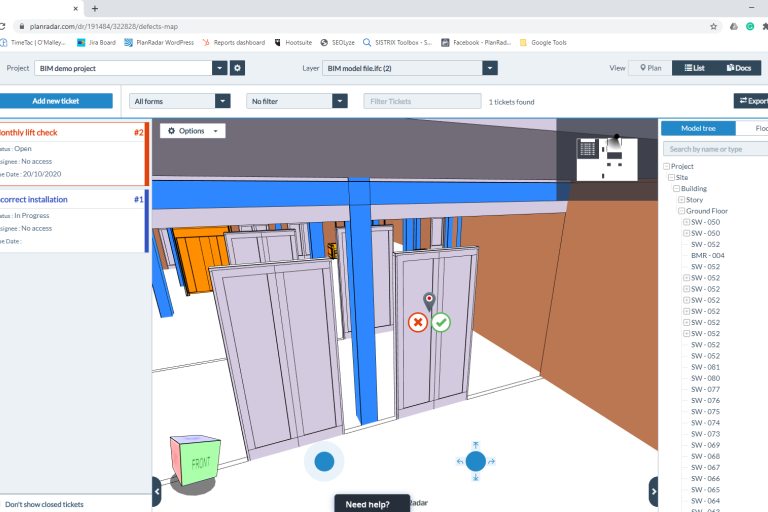The image size is (768, 512).
Task: Switch to List view
Action: tap(695, 68)
